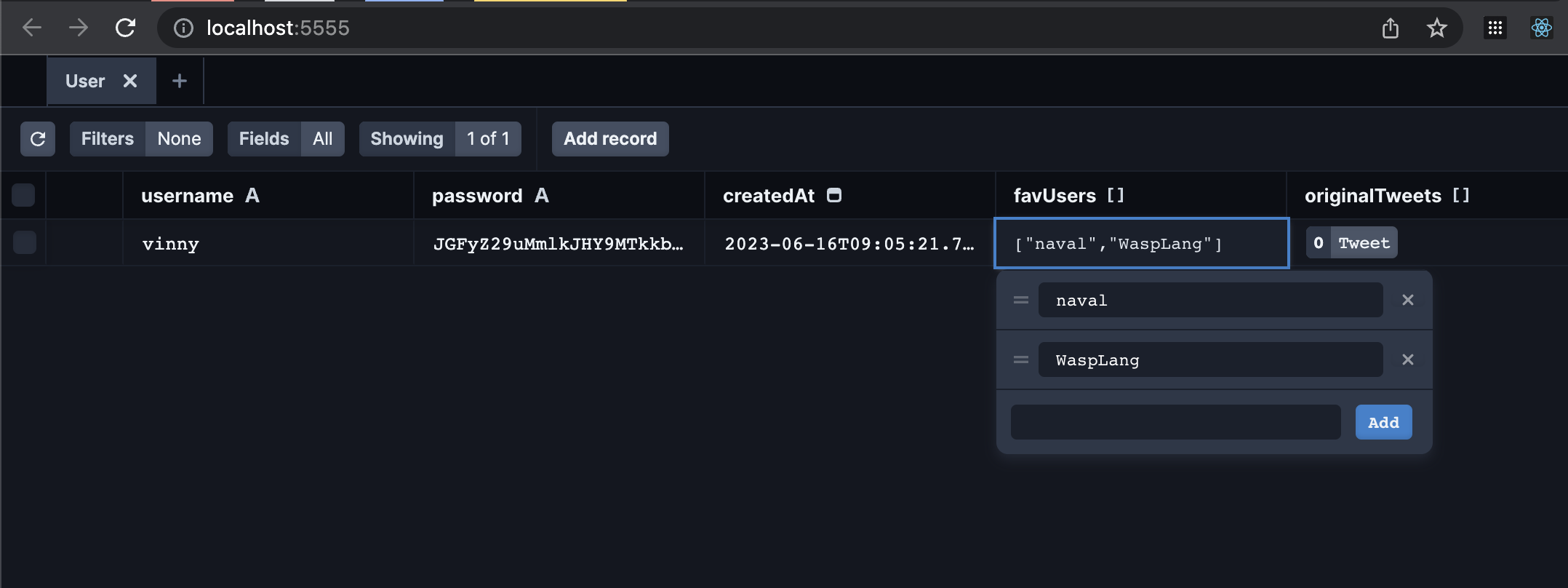This screenshot has width=1568, height=588.
Task: Remove the WaspLang entry from favUsers
Action: [1407, 360]
